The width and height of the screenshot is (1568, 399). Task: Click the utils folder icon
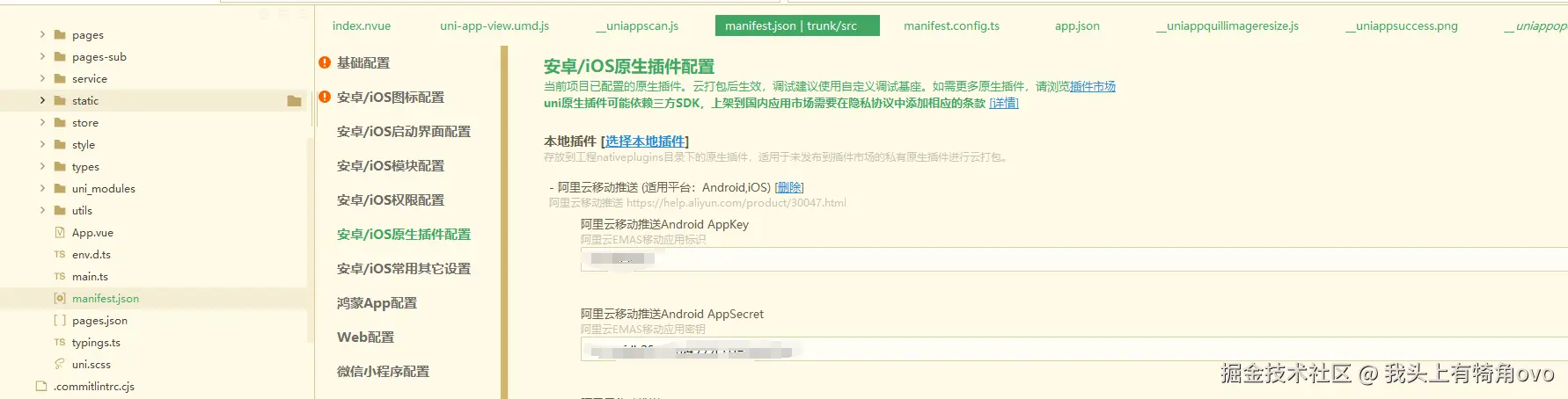pyautogui.click(x=60, y=210)
